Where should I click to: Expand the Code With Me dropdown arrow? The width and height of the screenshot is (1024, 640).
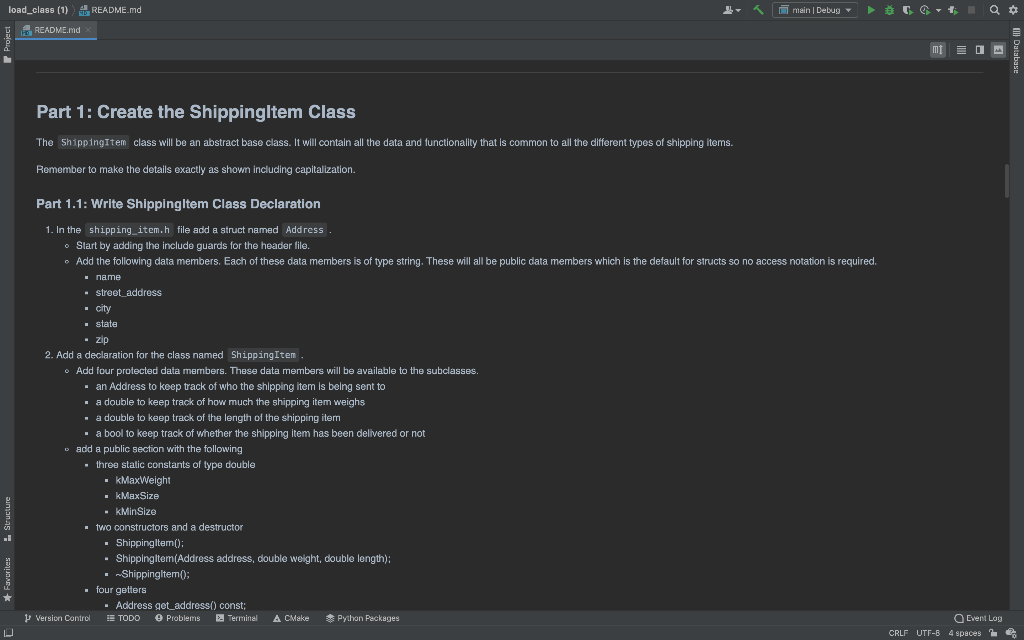tap(738, 10)
